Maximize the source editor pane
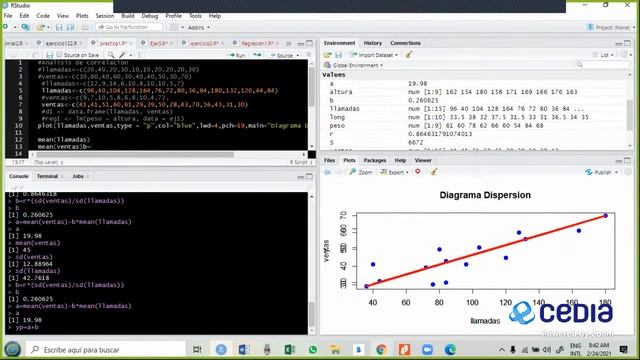 [309, 43]
